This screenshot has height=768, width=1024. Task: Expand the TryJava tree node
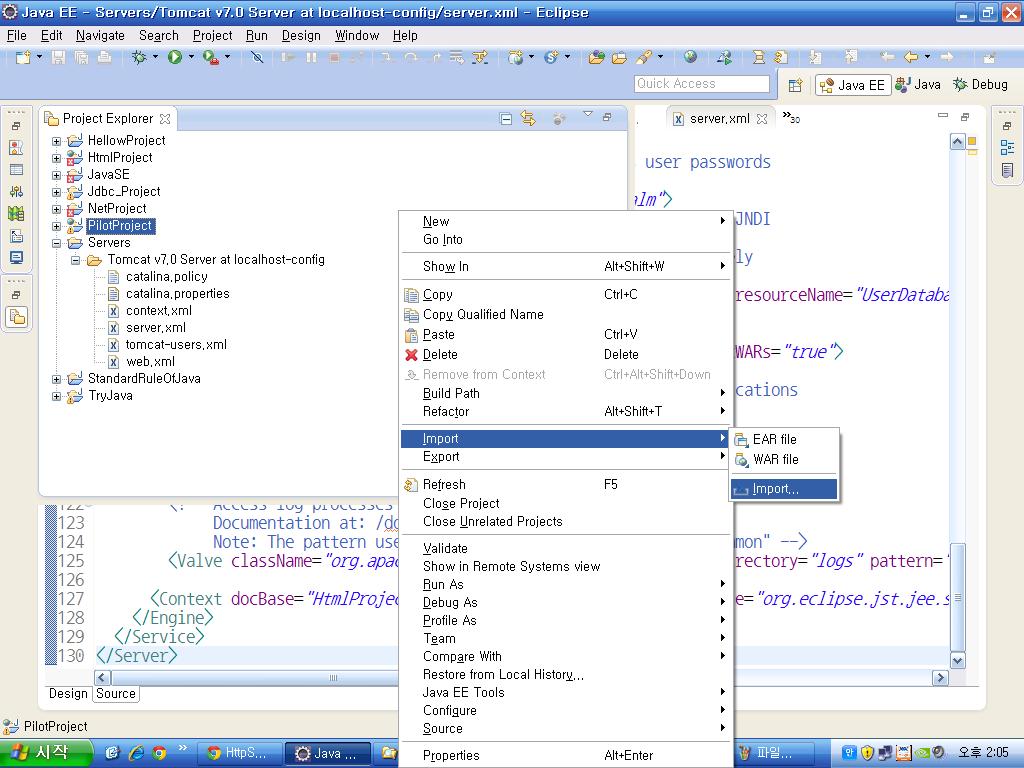pyautogui.click(x=57, y=396)
